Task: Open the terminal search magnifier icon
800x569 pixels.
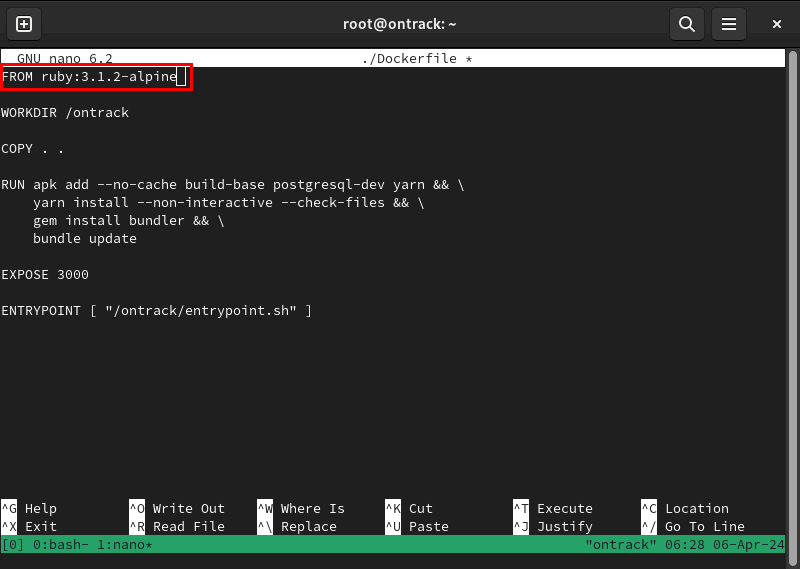Action: click(687, 24)
